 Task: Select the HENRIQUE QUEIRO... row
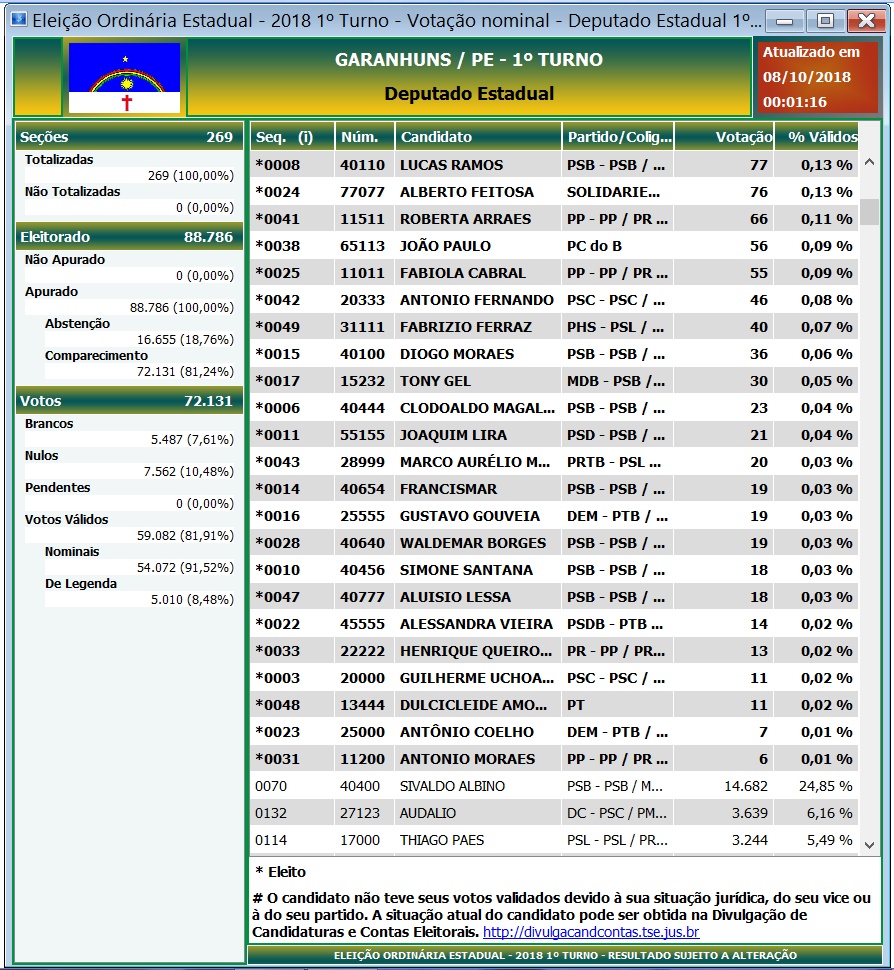554,651
